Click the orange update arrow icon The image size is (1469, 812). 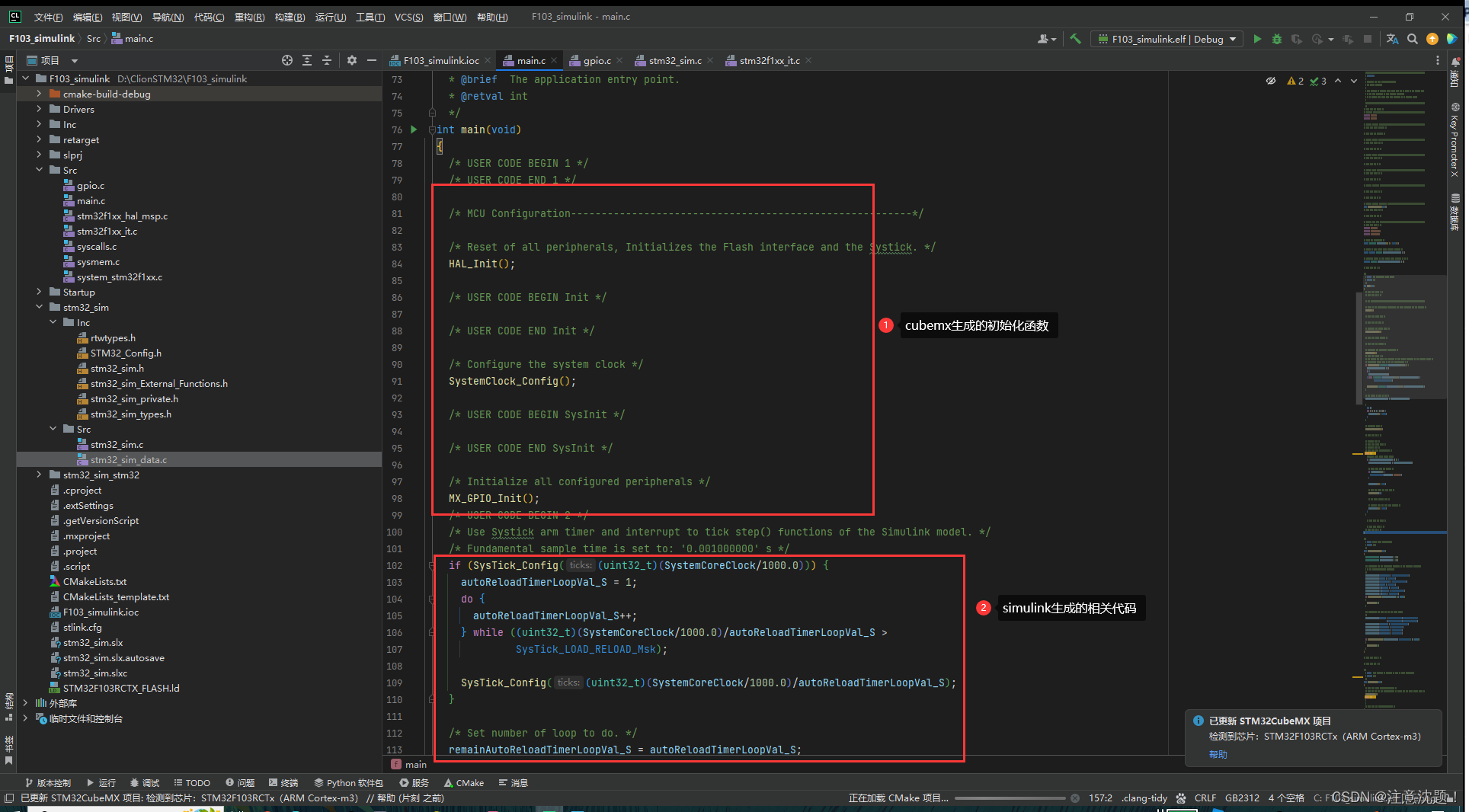pos(1432,39)
